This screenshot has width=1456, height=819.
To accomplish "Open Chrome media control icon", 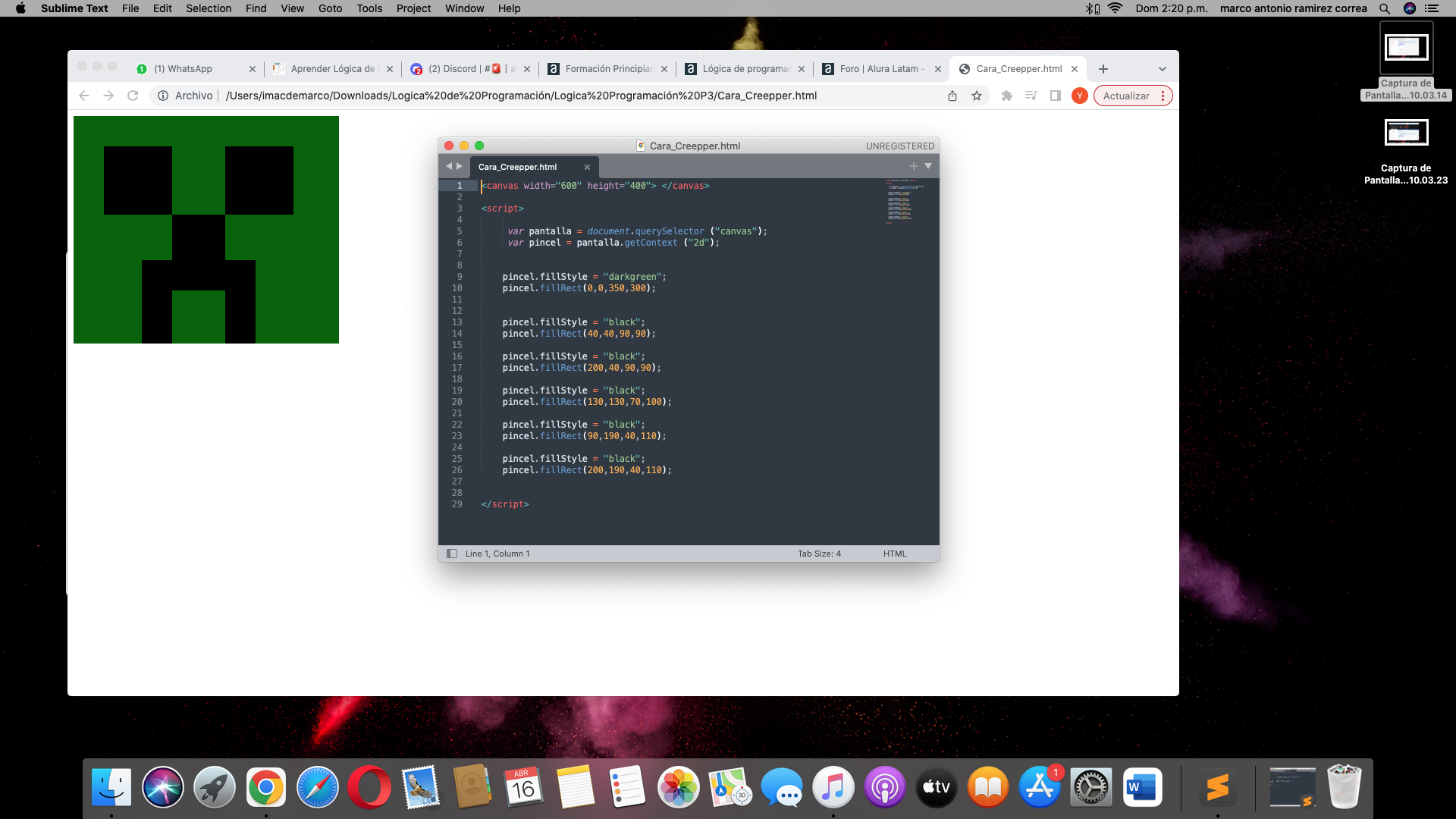I will coord(1031,96).
